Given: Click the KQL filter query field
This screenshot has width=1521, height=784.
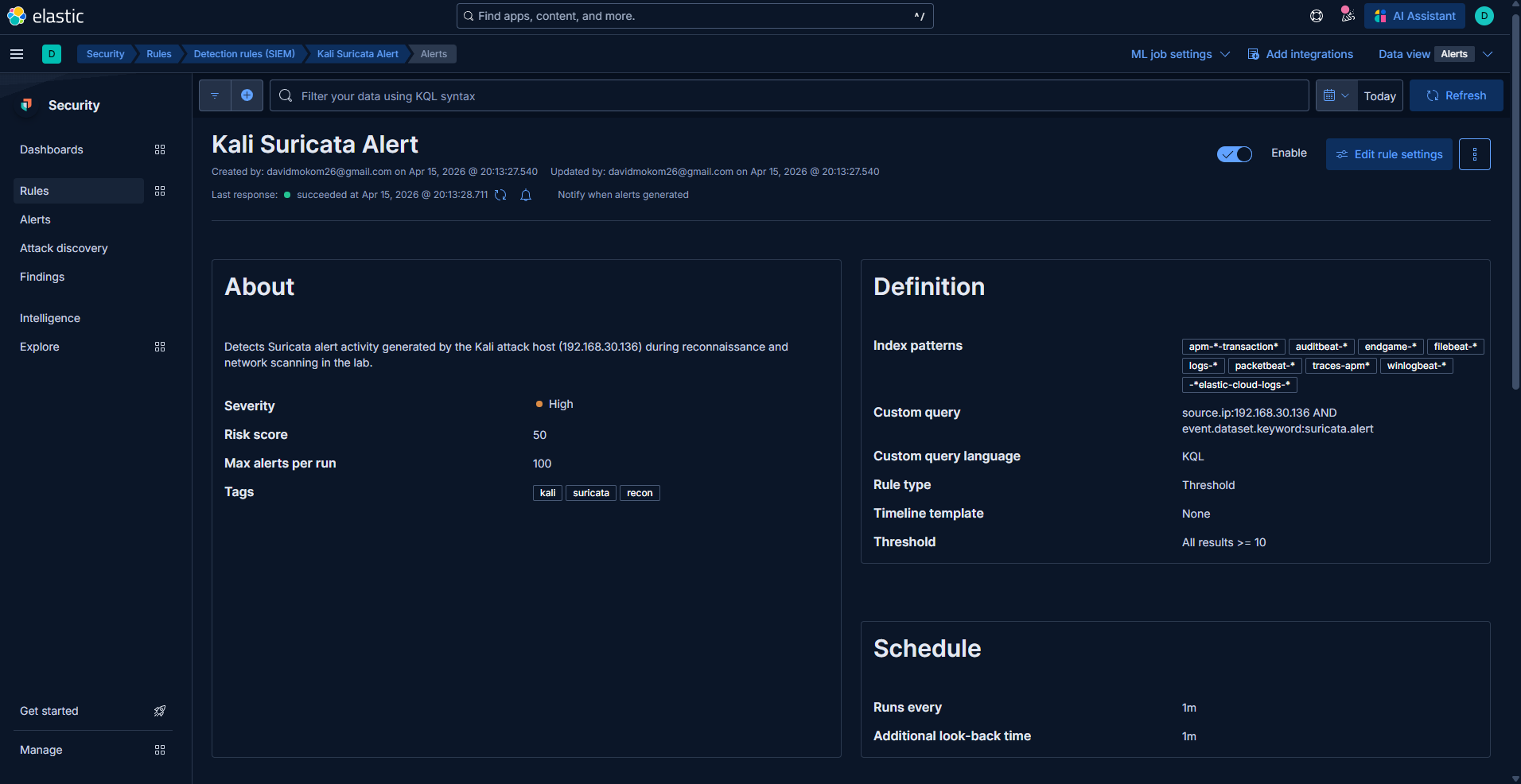Looking at the screenshot, I should pyautogui.click(x=789, y=95).
